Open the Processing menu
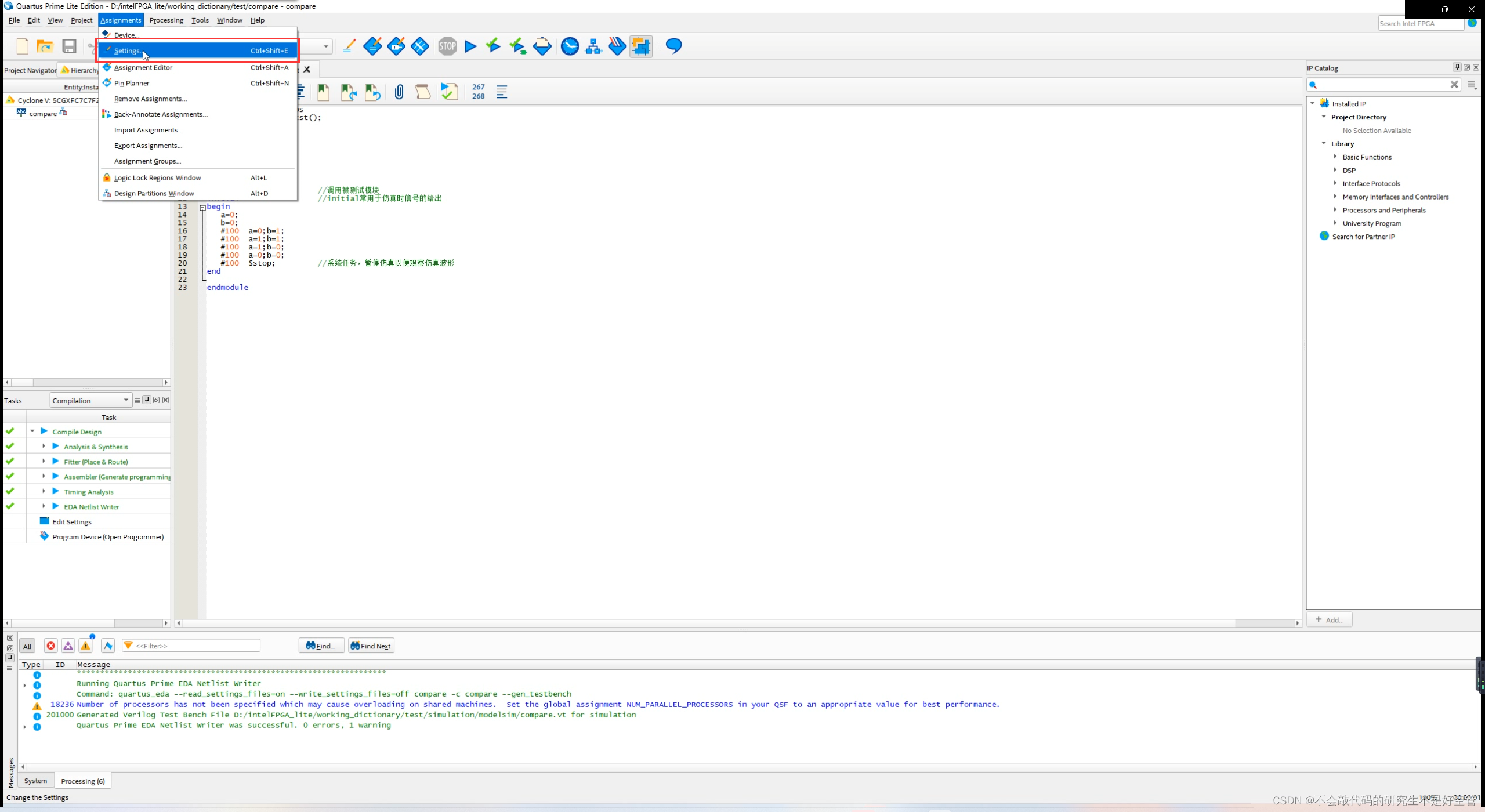 [x=166, y=20]
